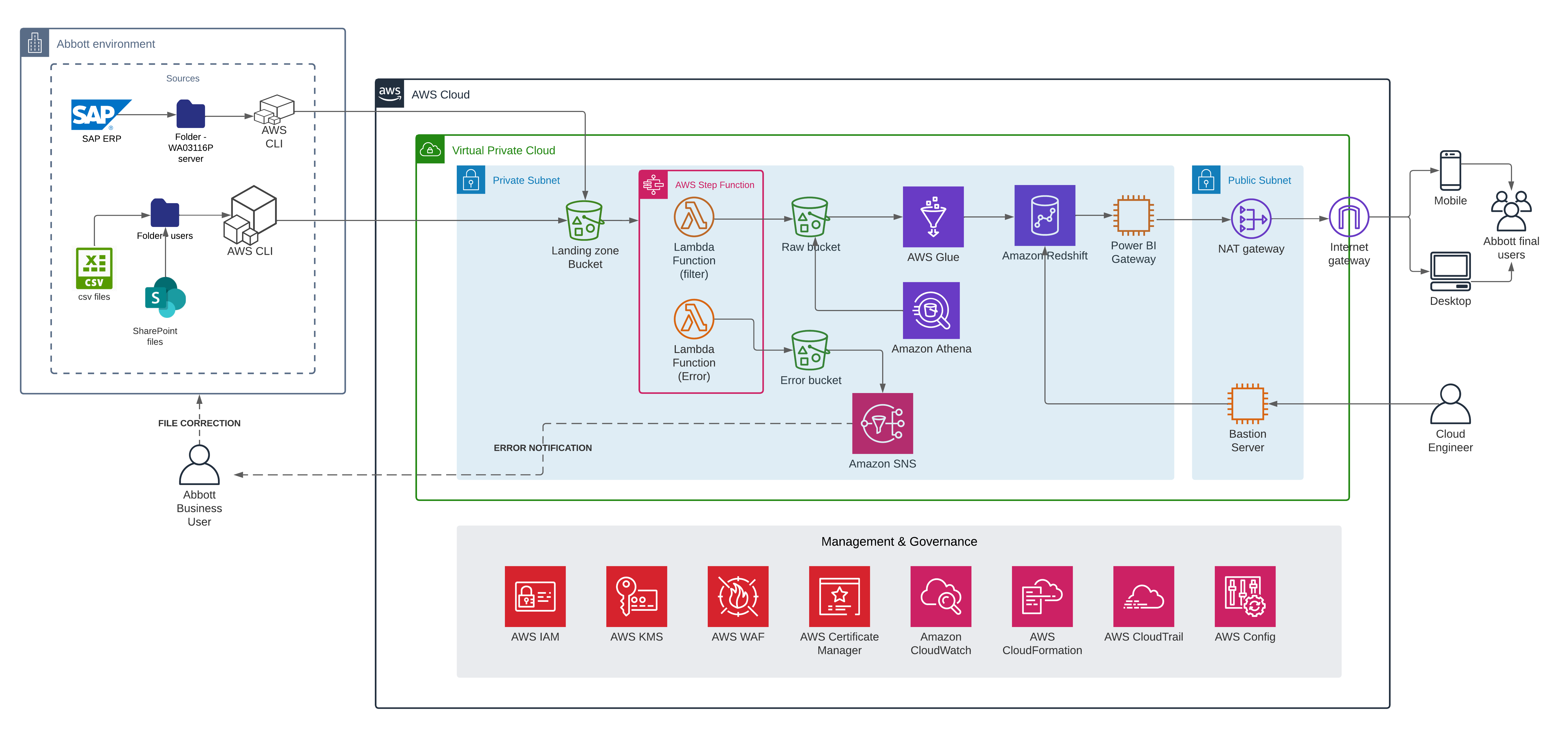Click the Abbott environment building icon

pyautogui.click(x=35, y=43)
